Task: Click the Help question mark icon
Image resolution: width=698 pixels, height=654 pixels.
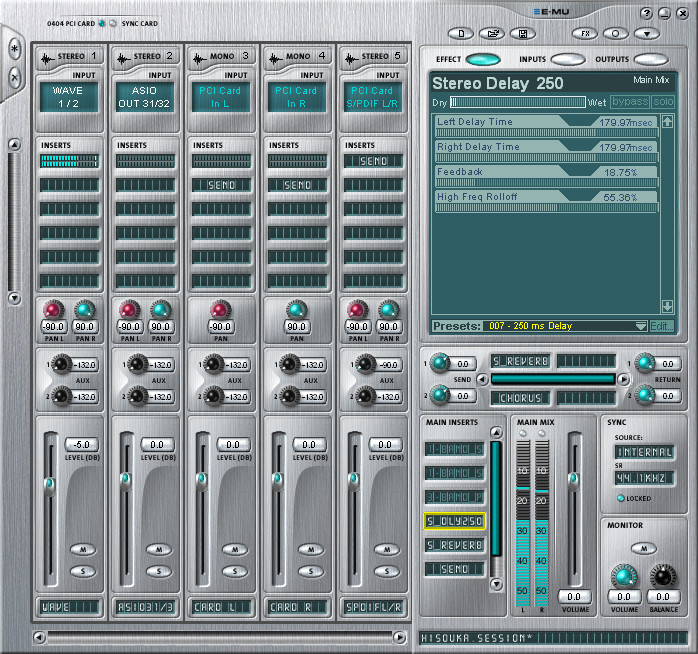Action: [646, 13]
